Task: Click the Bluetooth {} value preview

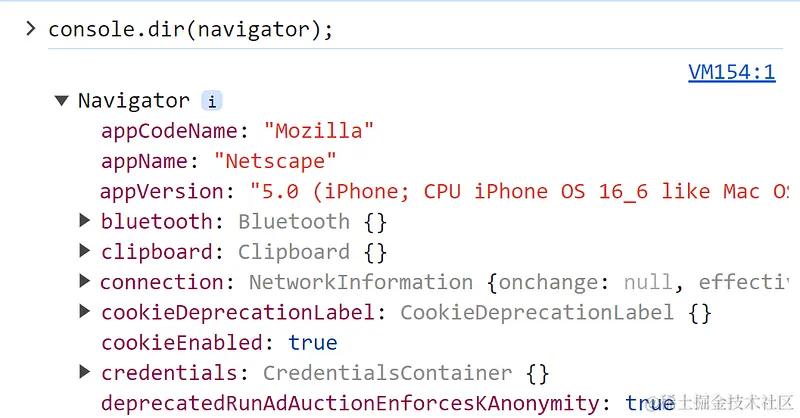Action: [312, 222]
